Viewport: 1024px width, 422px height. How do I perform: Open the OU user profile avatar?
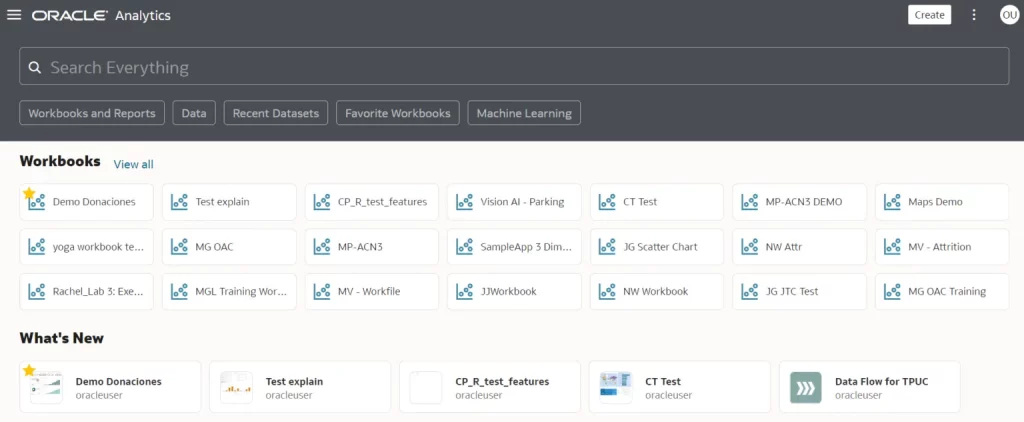pyautogui.click(x=1008, y=15)
